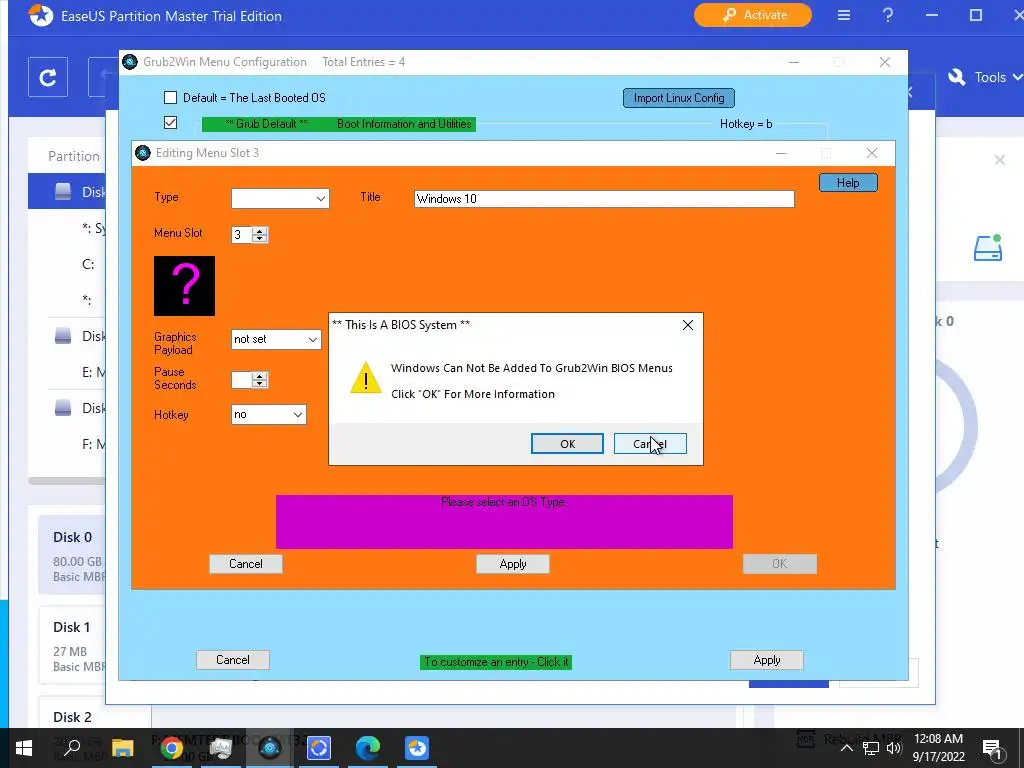The image size is (1024, 768).
Task: Increase Pause Seconds with the up arrow
Action: (260, 376)
